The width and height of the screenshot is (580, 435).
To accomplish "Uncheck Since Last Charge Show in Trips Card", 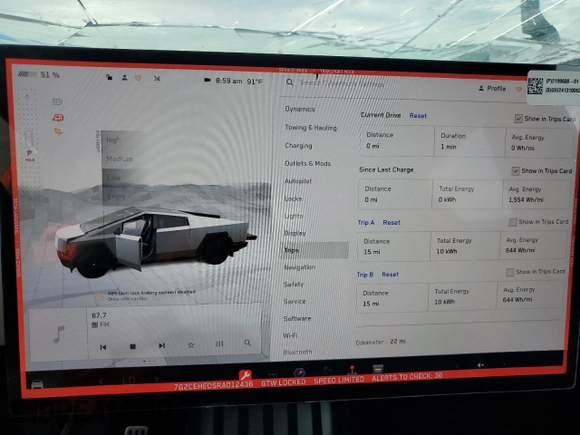I will [516, 171].
